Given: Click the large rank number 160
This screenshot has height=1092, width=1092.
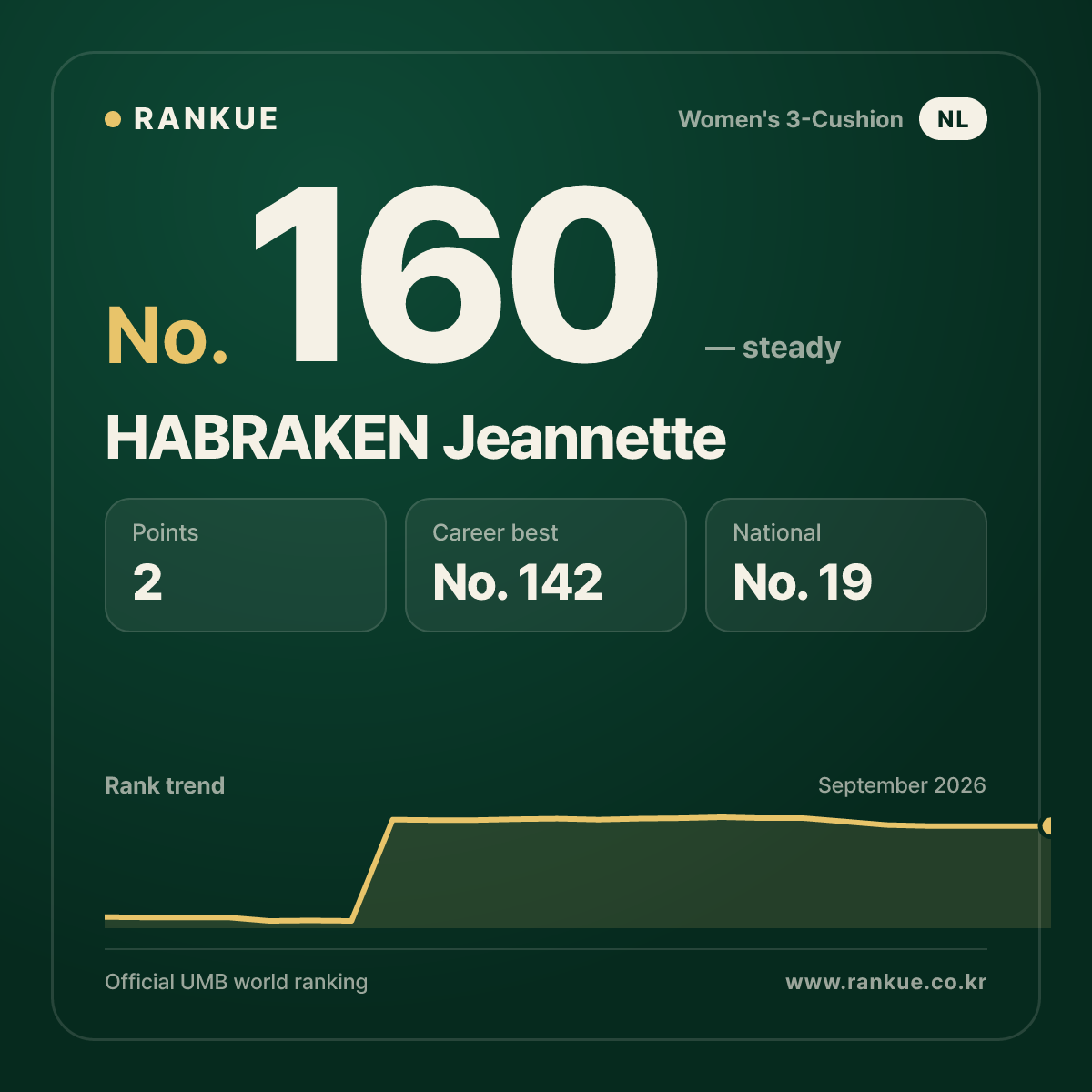Looking at the screenshot, I should point(456,276).
